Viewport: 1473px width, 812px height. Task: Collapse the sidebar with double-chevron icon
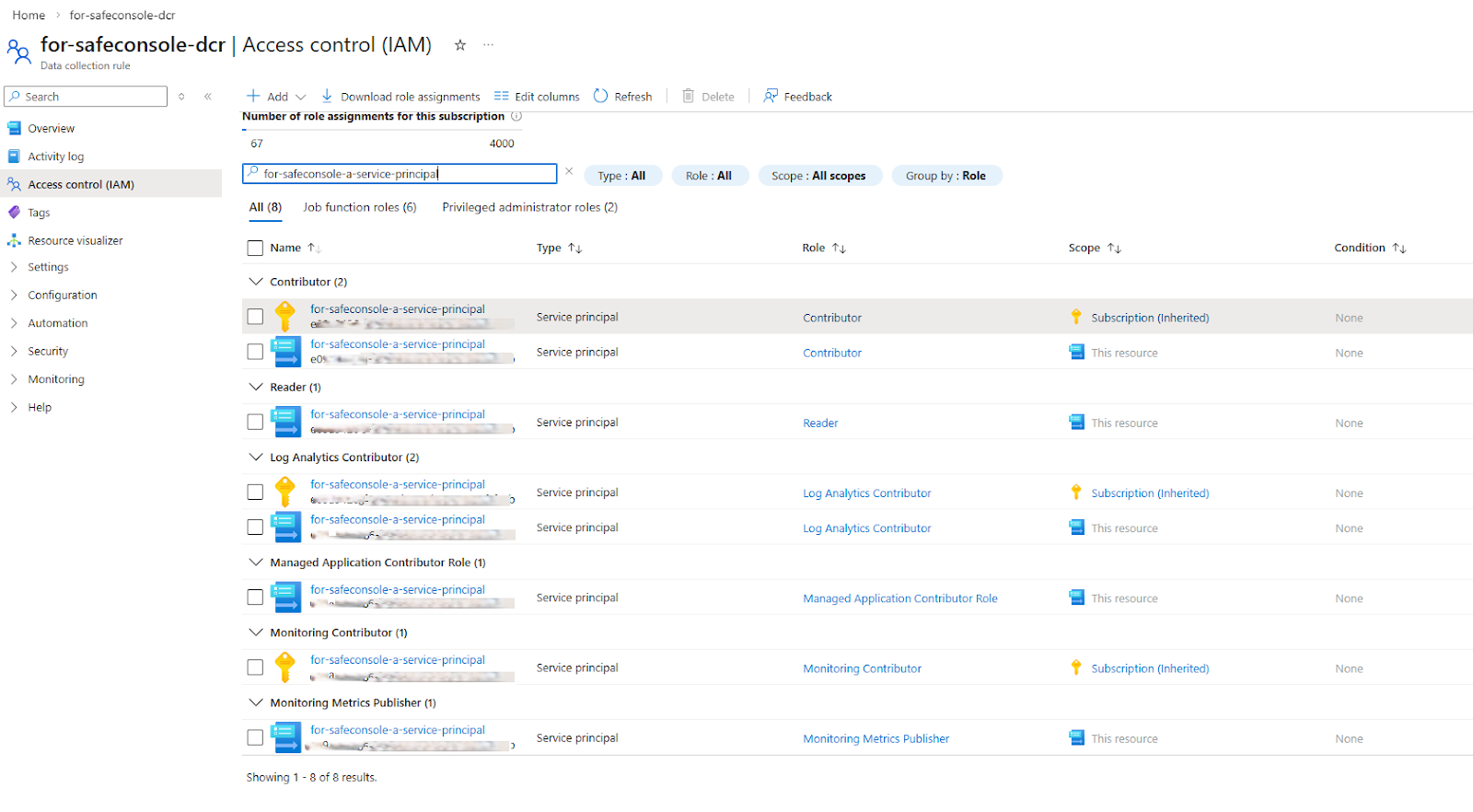[x=208, y=96]
